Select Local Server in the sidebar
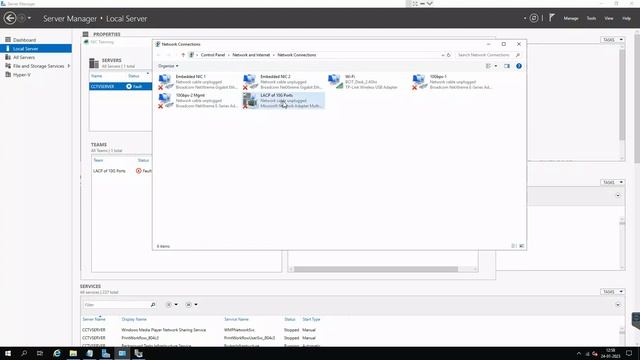Screen dimensions: 640x360 tap(25, 49)
